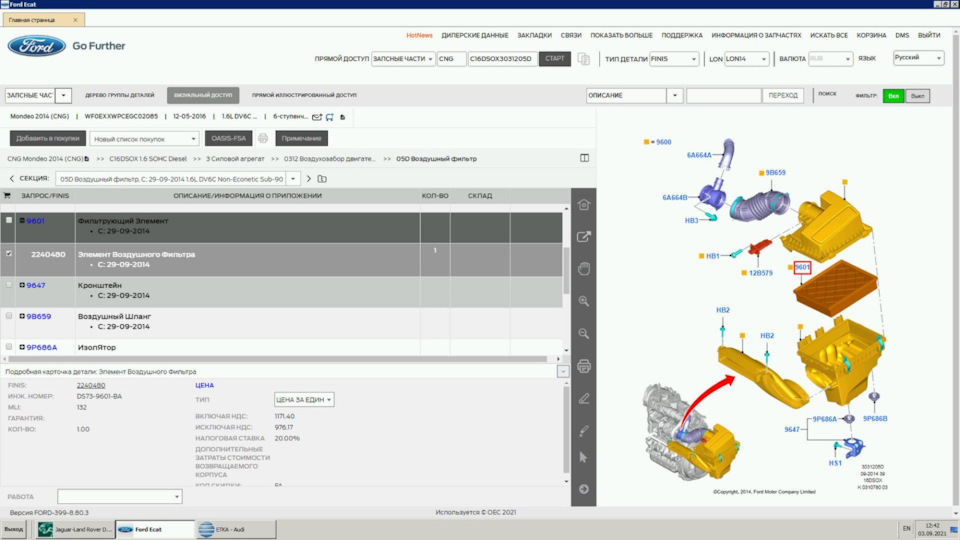The height and width of the screenshot is (540, 960).
Task: Switch to ДЕРЕВО ГРУППЫ ДЕТАЛЕЙ tab
Action: click(119, 96)
